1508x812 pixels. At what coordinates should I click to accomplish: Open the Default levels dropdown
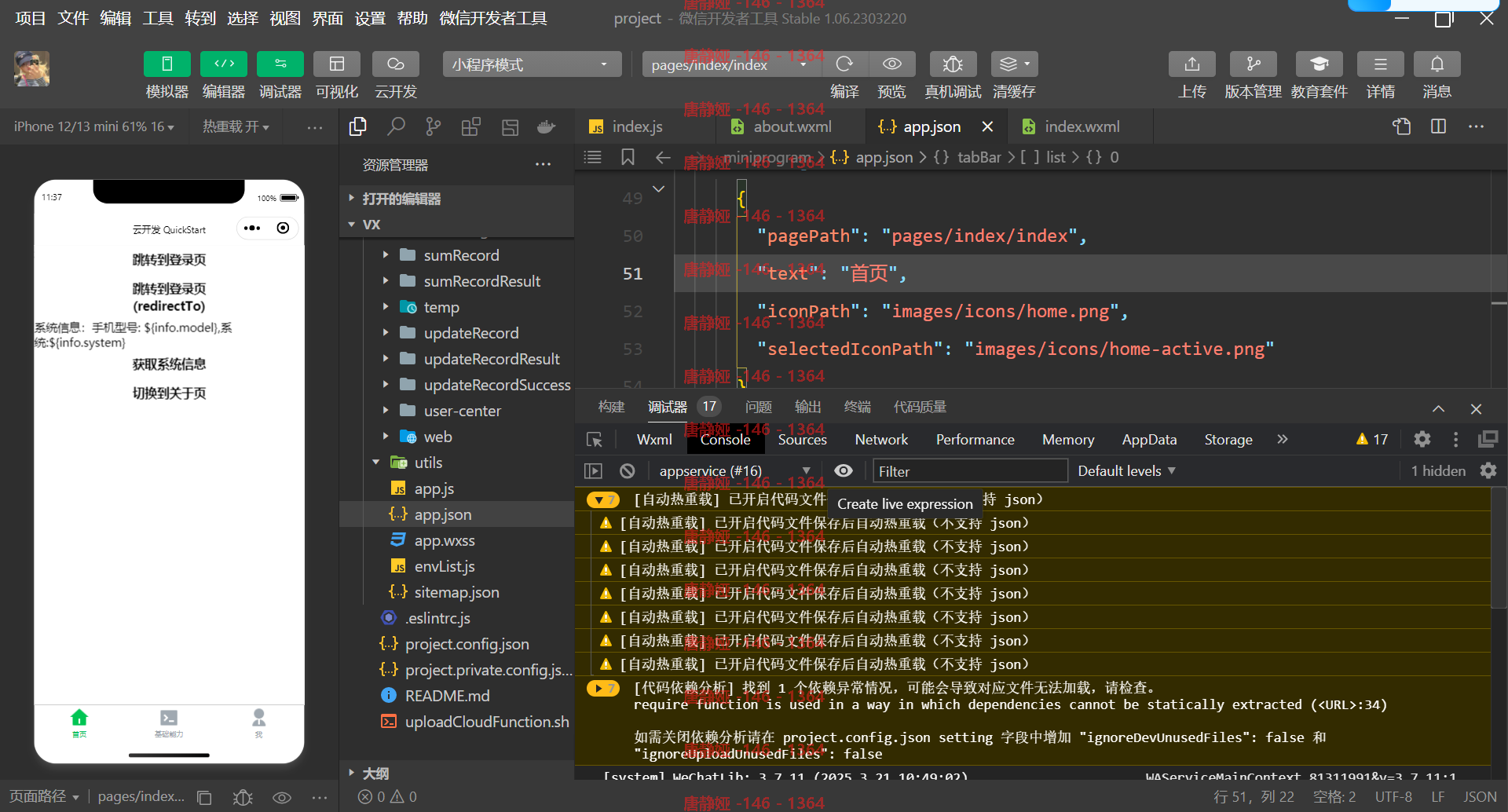(1126, 471)
